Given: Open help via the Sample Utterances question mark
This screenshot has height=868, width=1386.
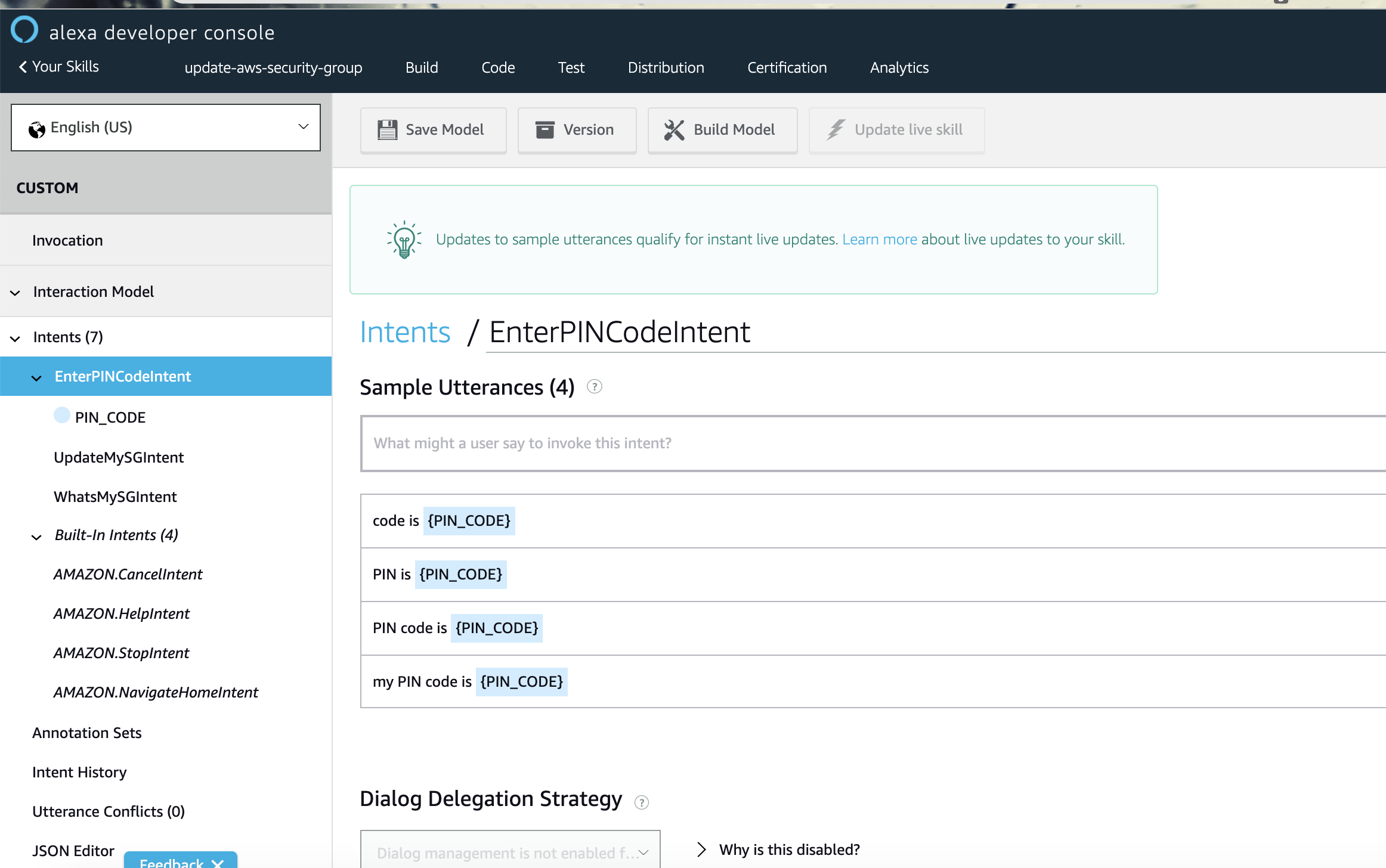Looking at the screenshot, I should (x=594, y=387).
